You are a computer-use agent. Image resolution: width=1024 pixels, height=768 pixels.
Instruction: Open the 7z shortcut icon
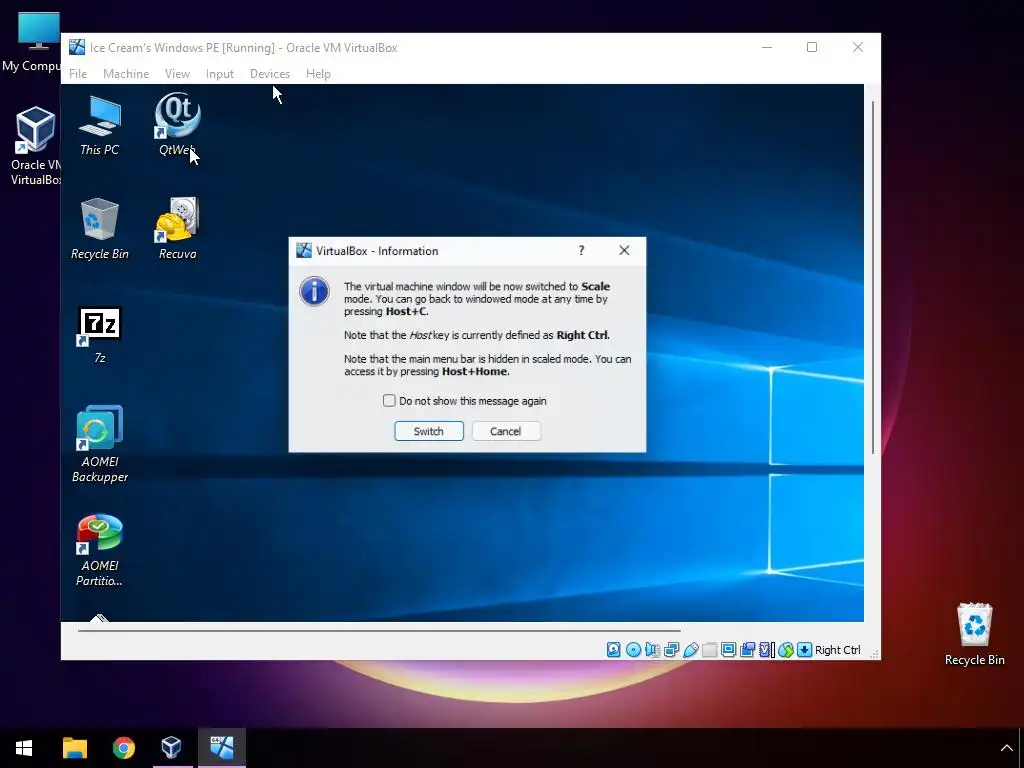tap(99, 334)
